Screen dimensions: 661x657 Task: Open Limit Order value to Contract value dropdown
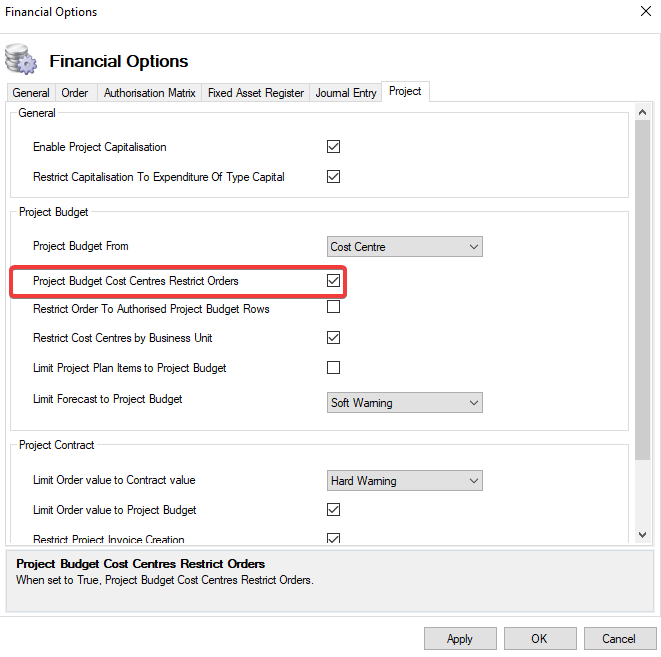click(405, 481)
